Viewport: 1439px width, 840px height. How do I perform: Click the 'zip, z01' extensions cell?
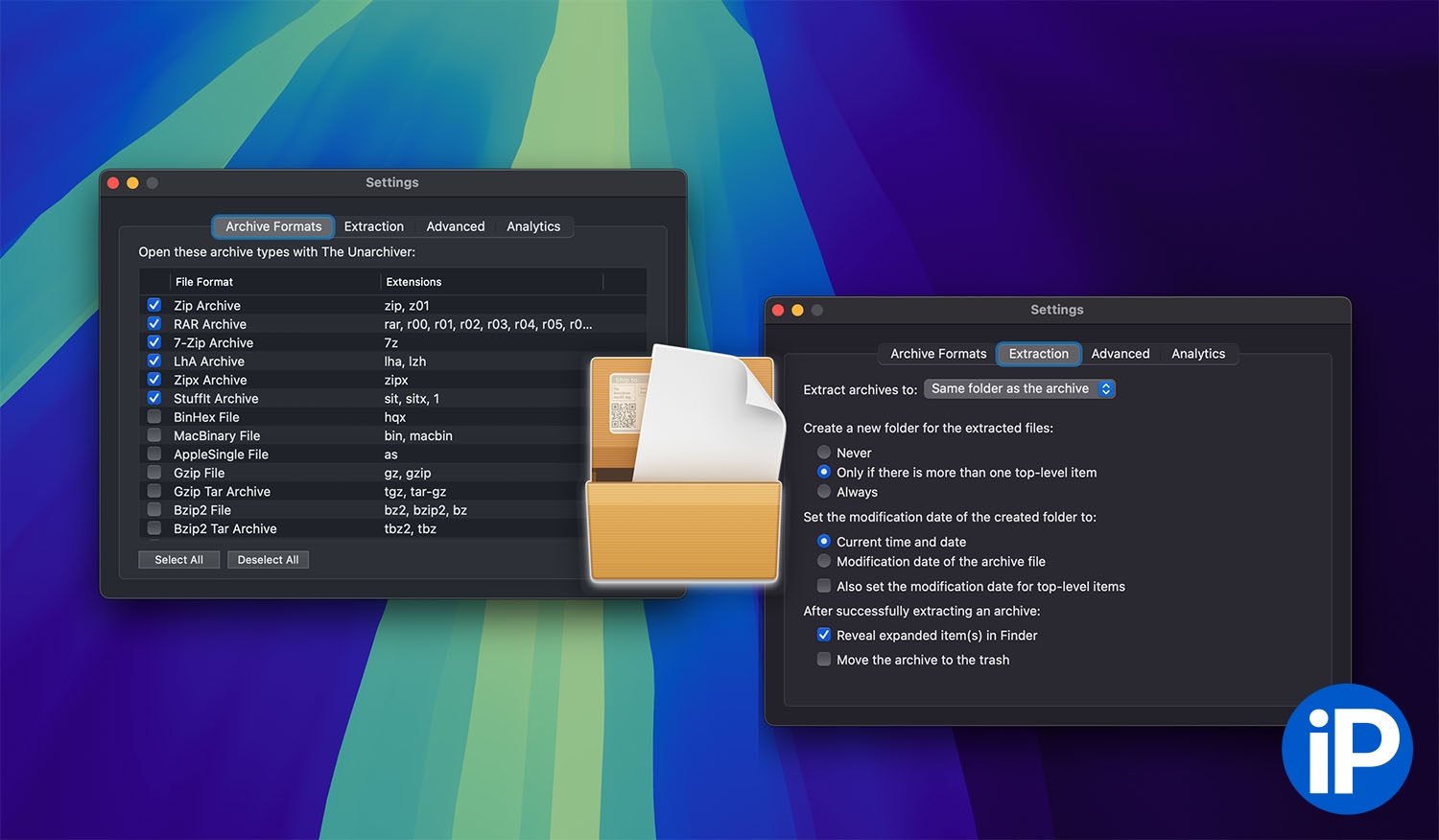click(407, 306)
